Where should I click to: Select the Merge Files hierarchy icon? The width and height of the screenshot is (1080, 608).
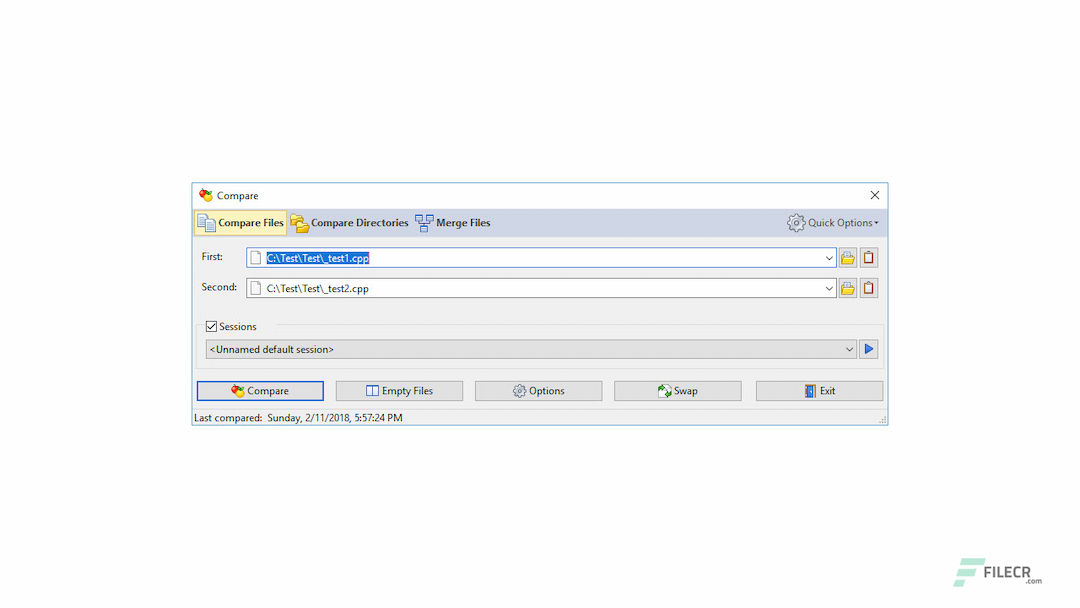tap(424, 222)
